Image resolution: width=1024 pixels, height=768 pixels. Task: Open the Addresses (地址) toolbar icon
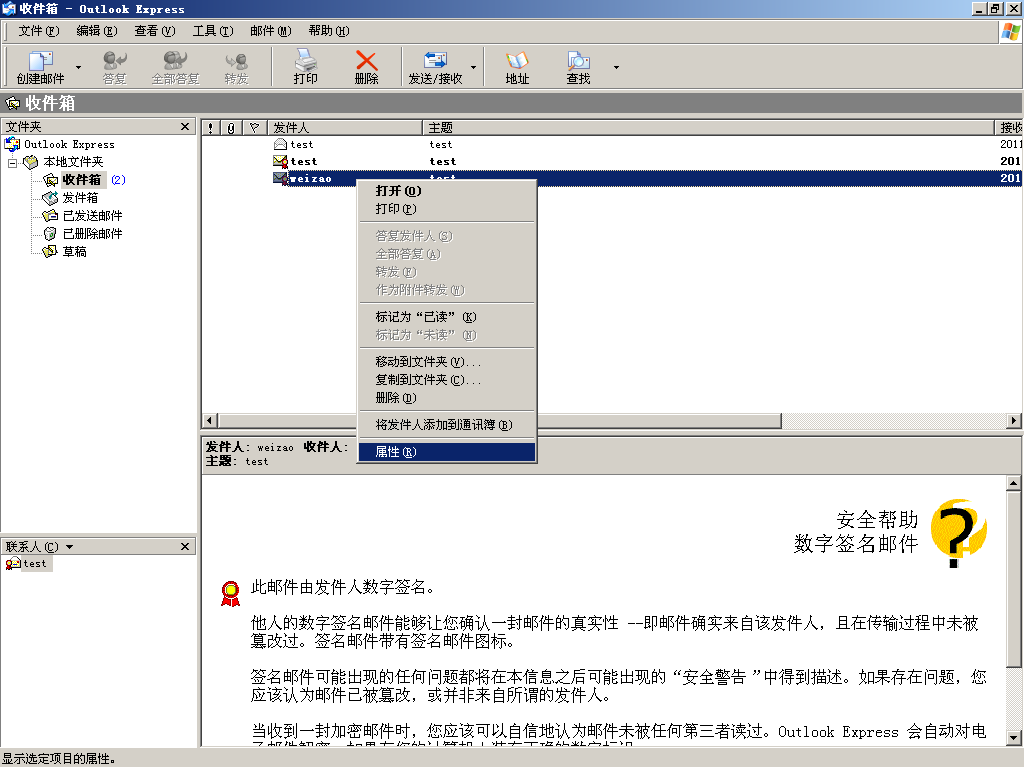[x=517, y=67]
